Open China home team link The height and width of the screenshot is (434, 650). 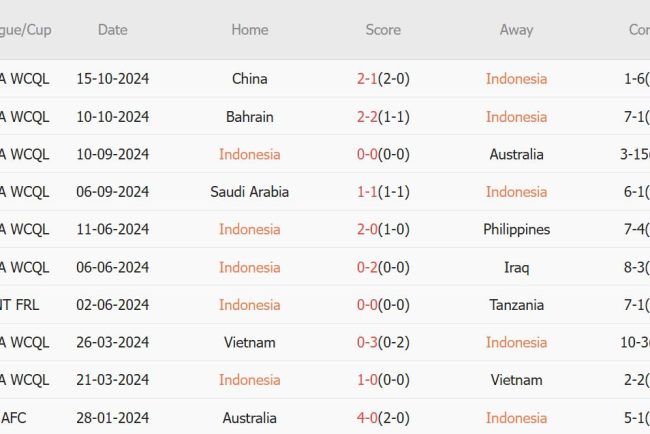pyautogui.click(x=249, y=79)
